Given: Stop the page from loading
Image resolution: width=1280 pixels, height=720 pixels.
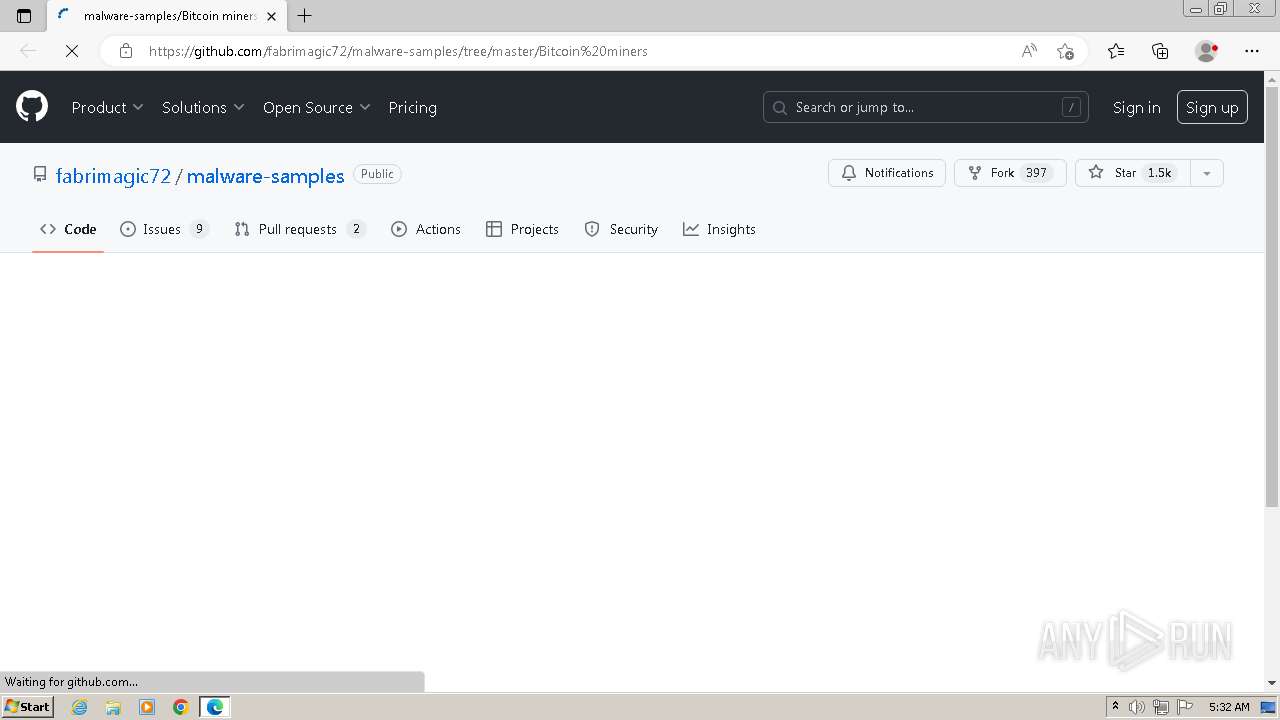Looking at the screenshot, I should (x=72, y=51).
